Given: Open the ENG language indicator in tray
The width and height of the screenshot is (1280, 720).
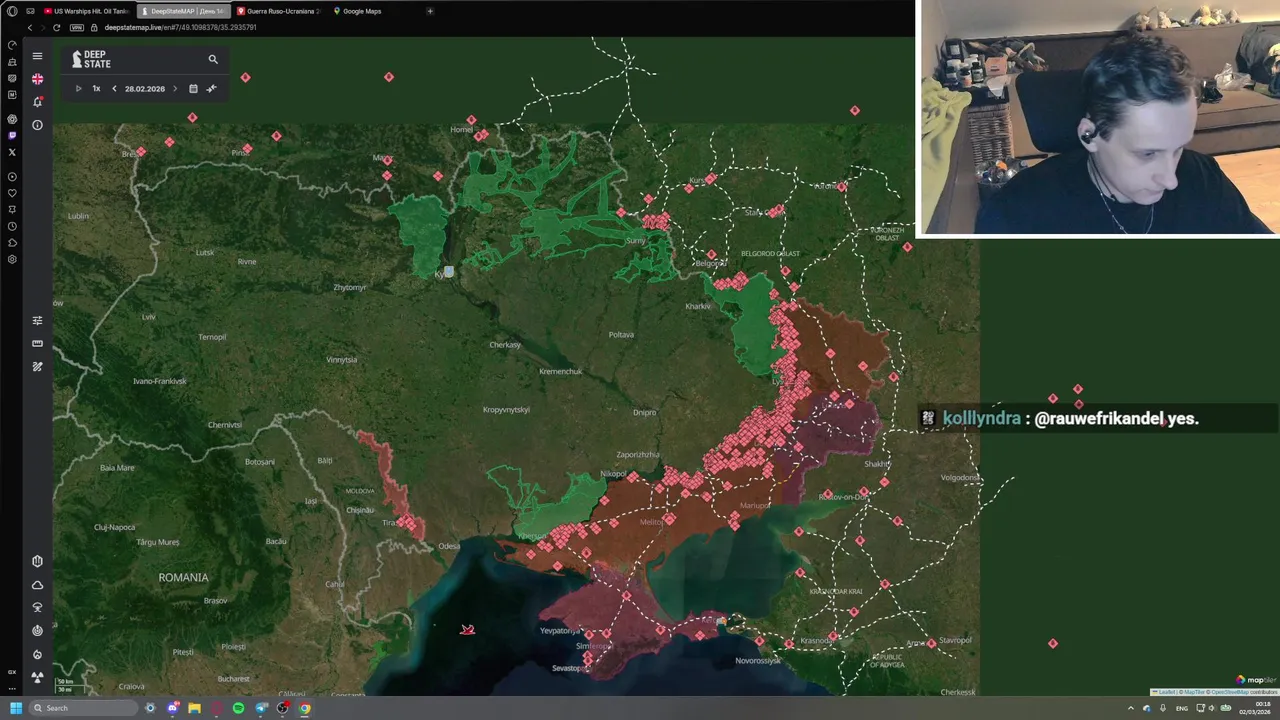Looking at the screenshot, I should tap(1182, 708).
